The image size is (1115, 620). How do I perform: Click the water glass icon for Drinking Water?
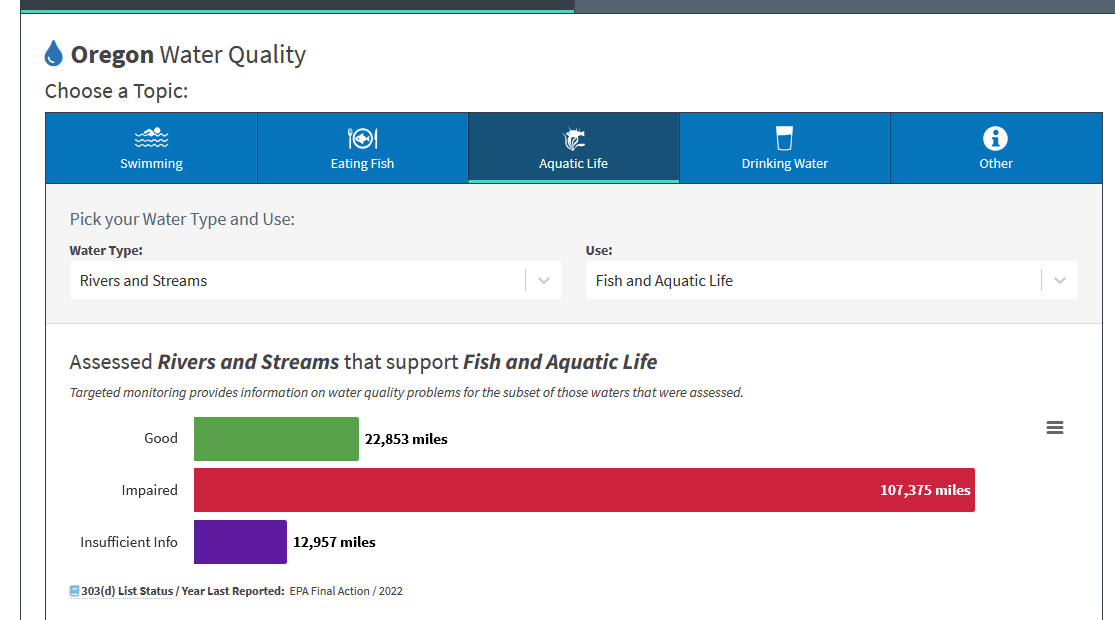pos(784,138)
